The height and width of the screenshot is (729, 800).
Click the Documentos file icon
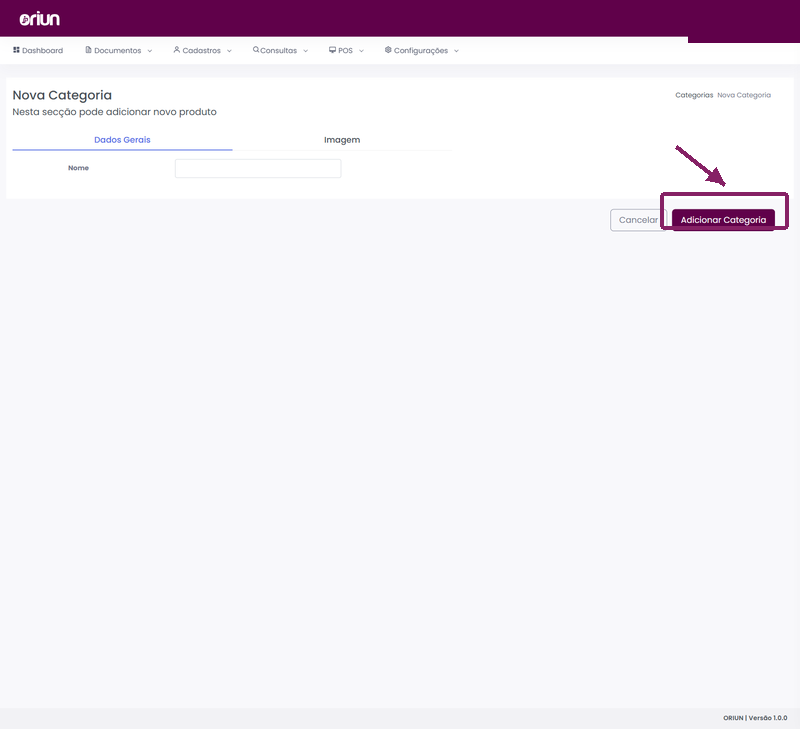pos(88,50)
